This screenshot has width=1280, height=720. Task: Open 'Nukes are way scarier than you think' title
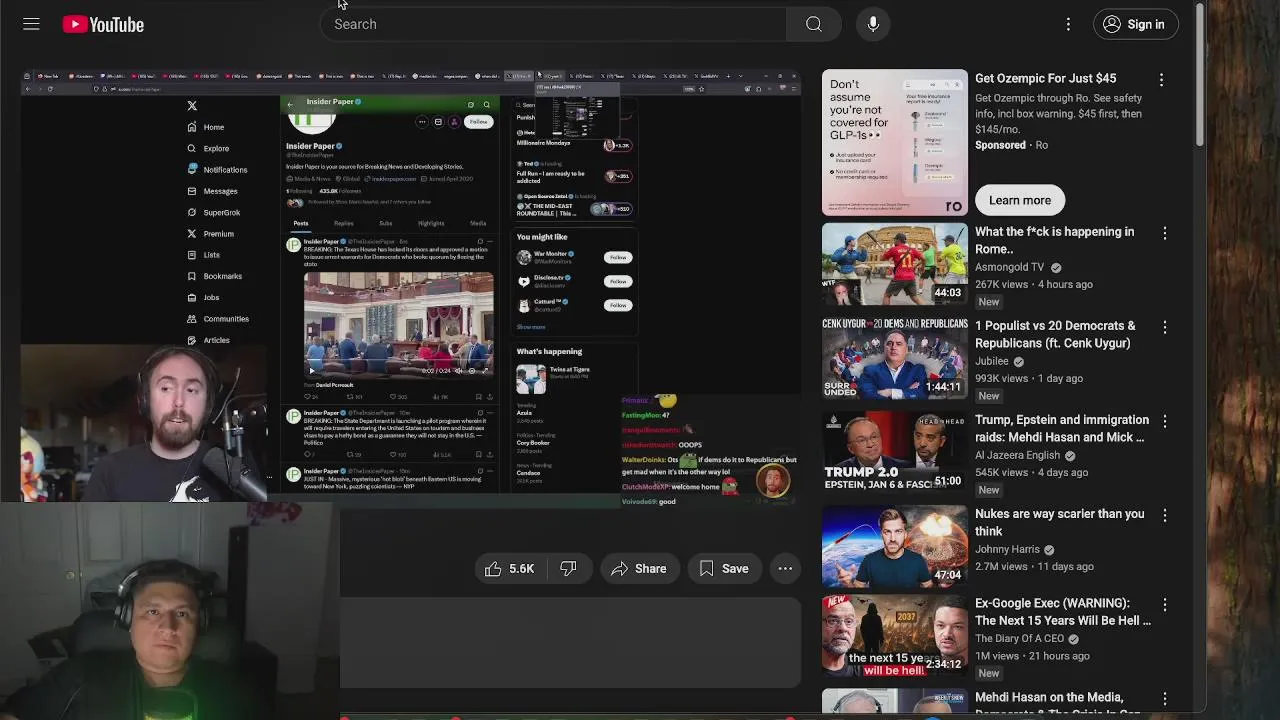[x=1059, y=522]
